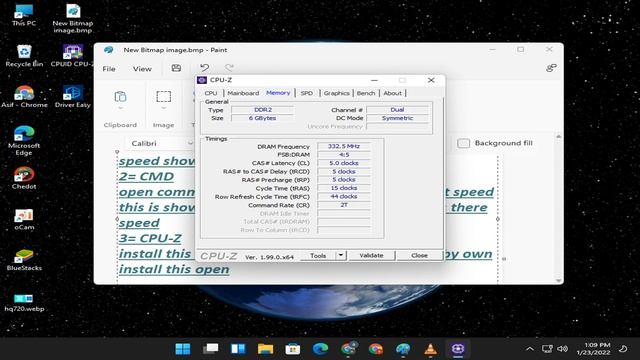Open the Tools dropdown arrow in CPU-Z
Viewport: 640px width, 360px height.
(341, 256)
